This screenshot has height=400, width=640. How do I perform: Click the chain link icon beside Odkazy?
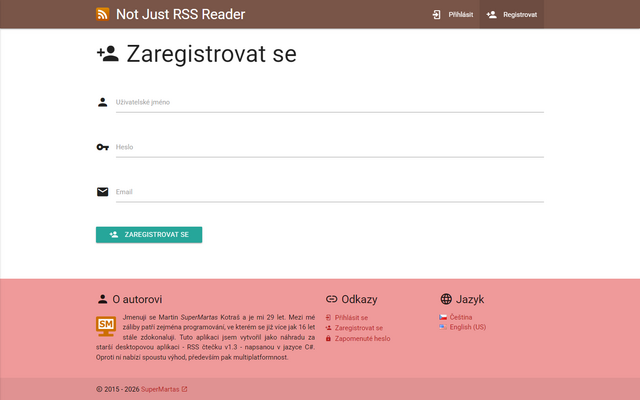point(331,299)
